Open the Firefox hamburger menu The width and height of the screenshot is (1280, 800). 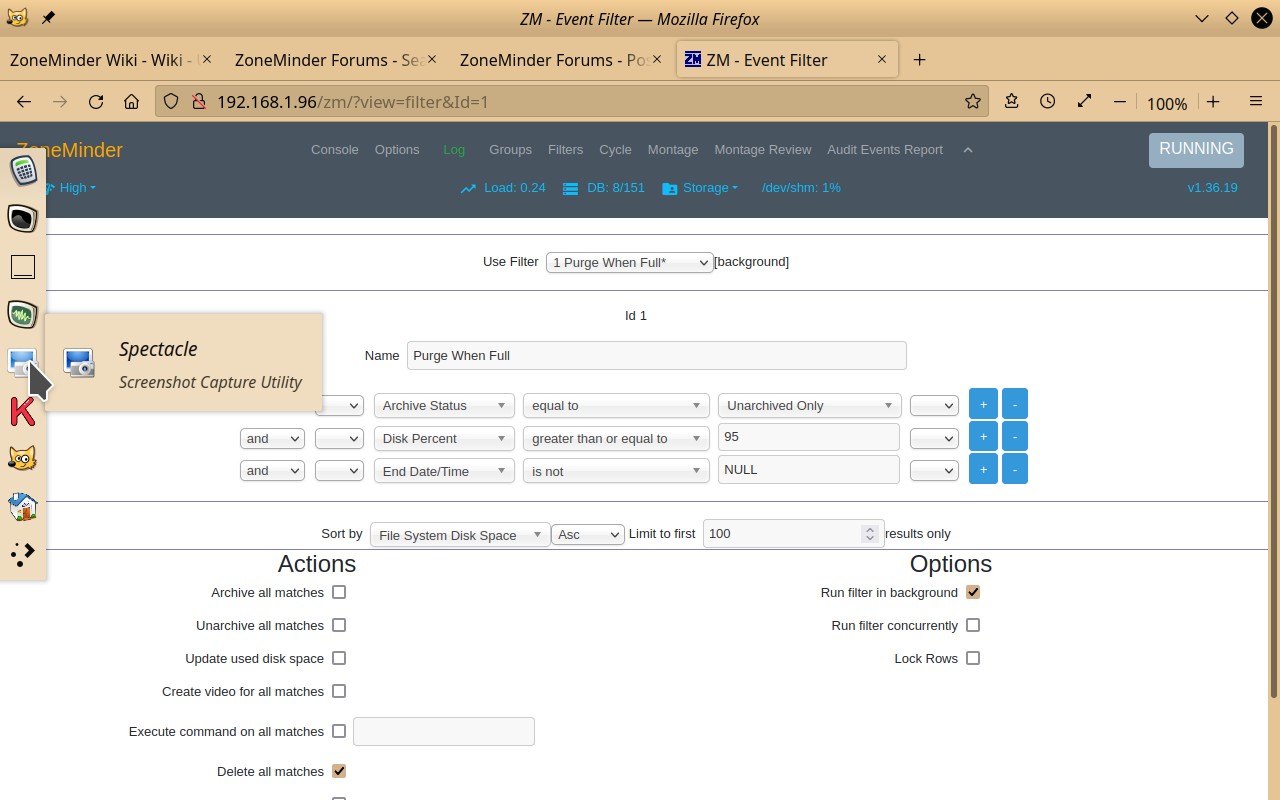[x=1256, y=102]
